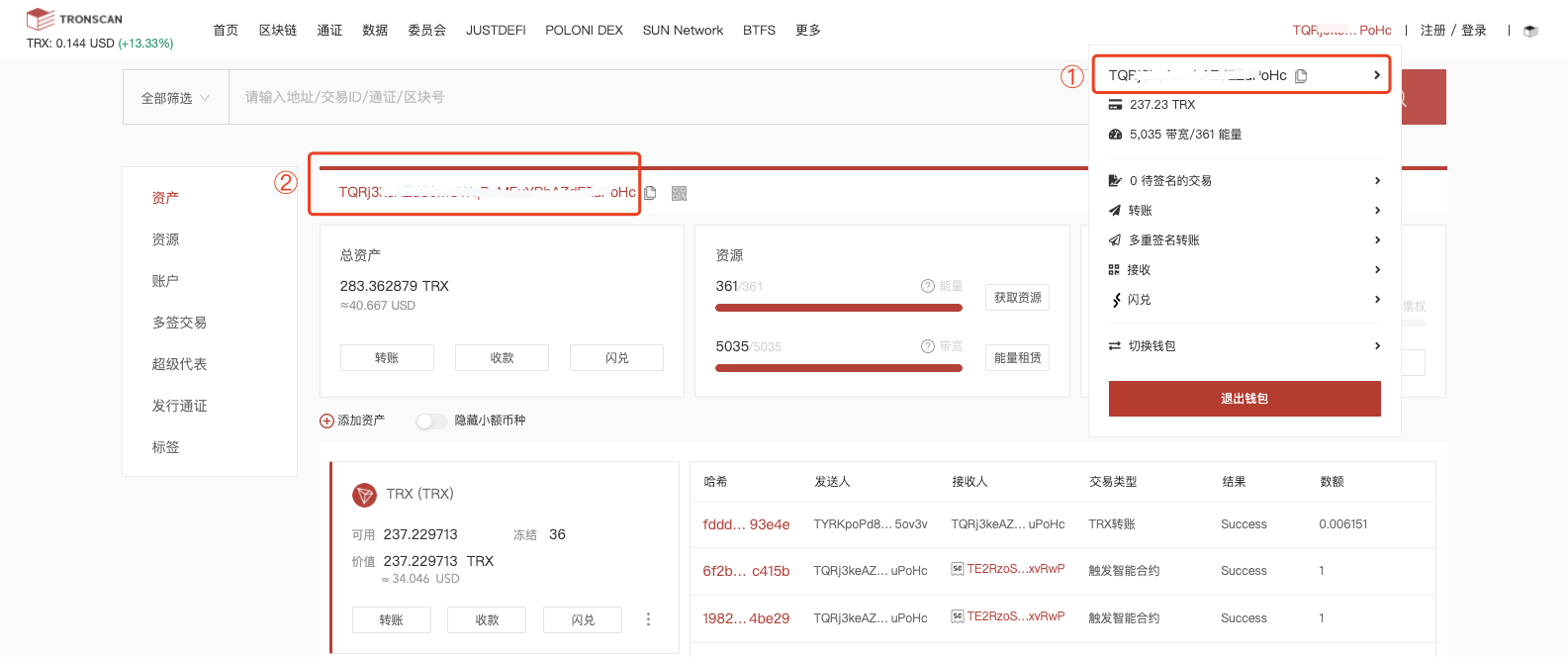The height and width of the screenshot is (657, 1568).
Task: Toggle hide small-value tokens switch
Action: (x=431, y=421)
